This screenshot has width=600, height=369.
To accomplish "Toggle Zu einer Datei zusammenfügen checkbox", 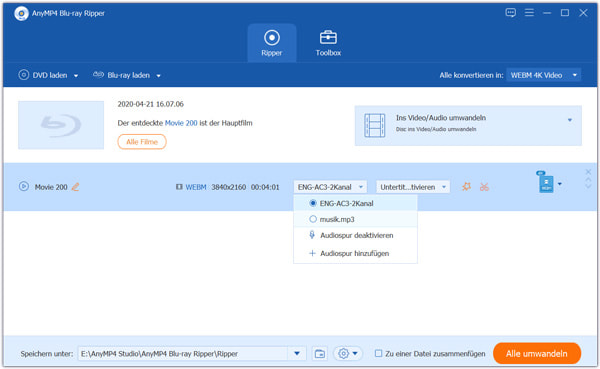I will [378, 353].
